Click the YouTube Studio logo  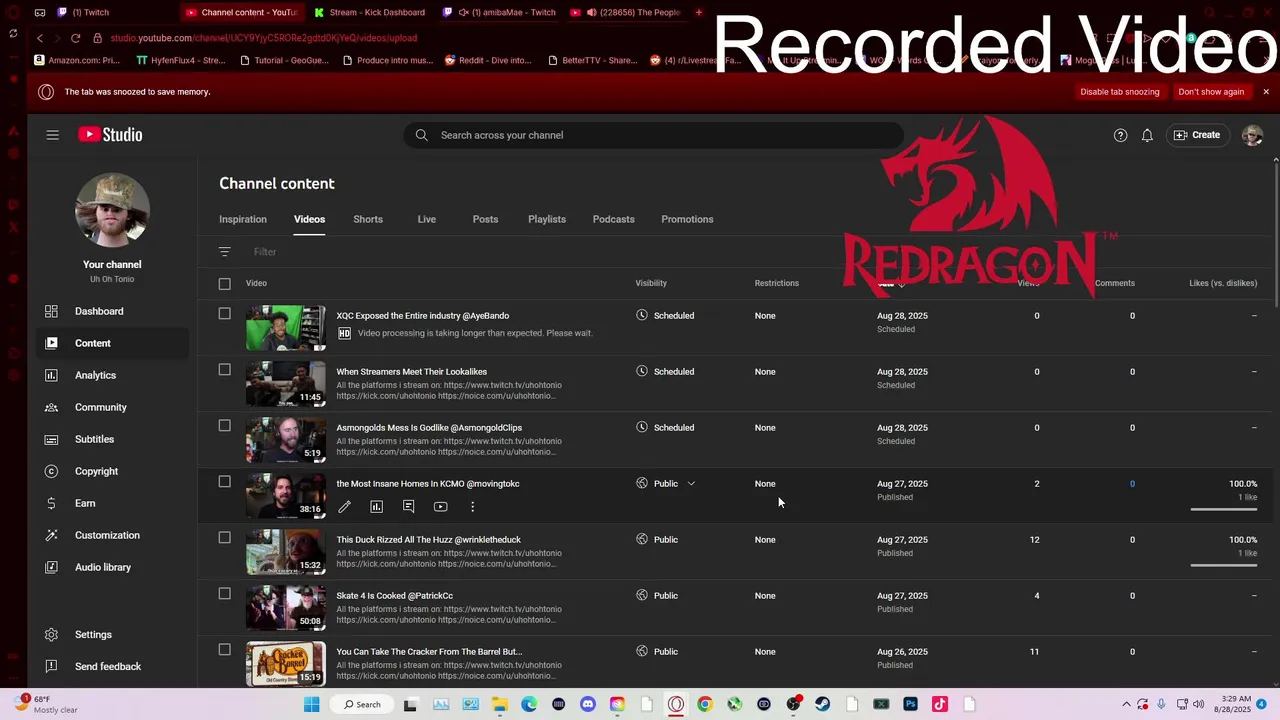click(x=110, y=135)
